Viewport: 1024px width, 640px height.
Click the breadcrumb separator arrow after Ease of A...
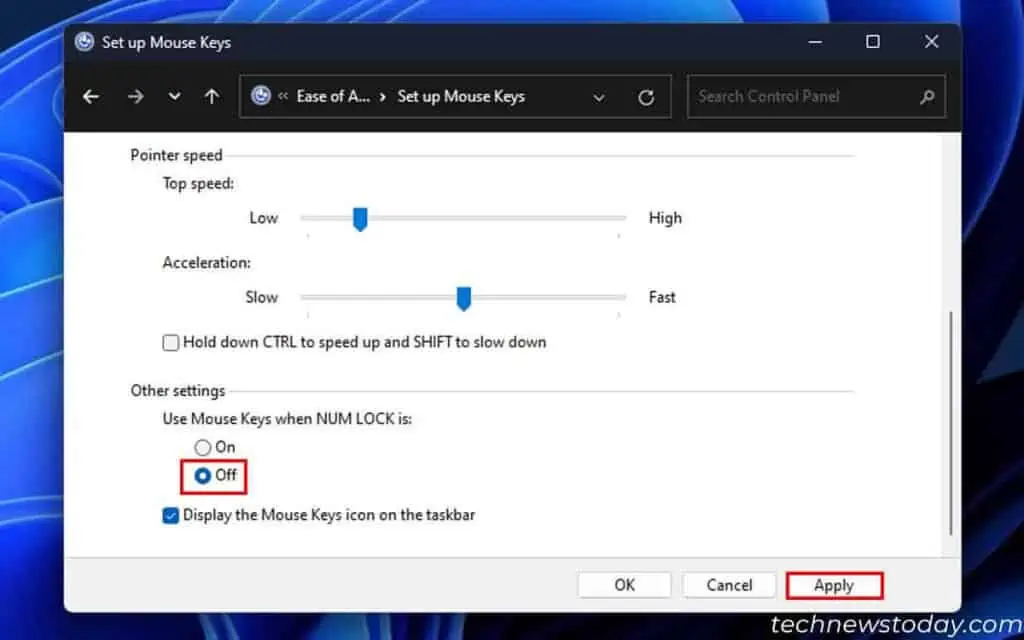coord(383,97)
